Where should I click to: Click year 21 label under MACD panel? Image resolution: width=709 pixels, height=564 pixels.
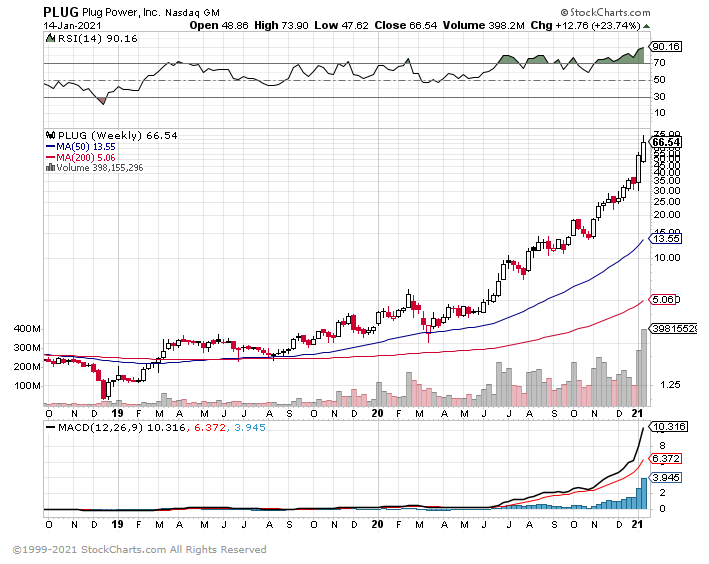pos(638,524)
